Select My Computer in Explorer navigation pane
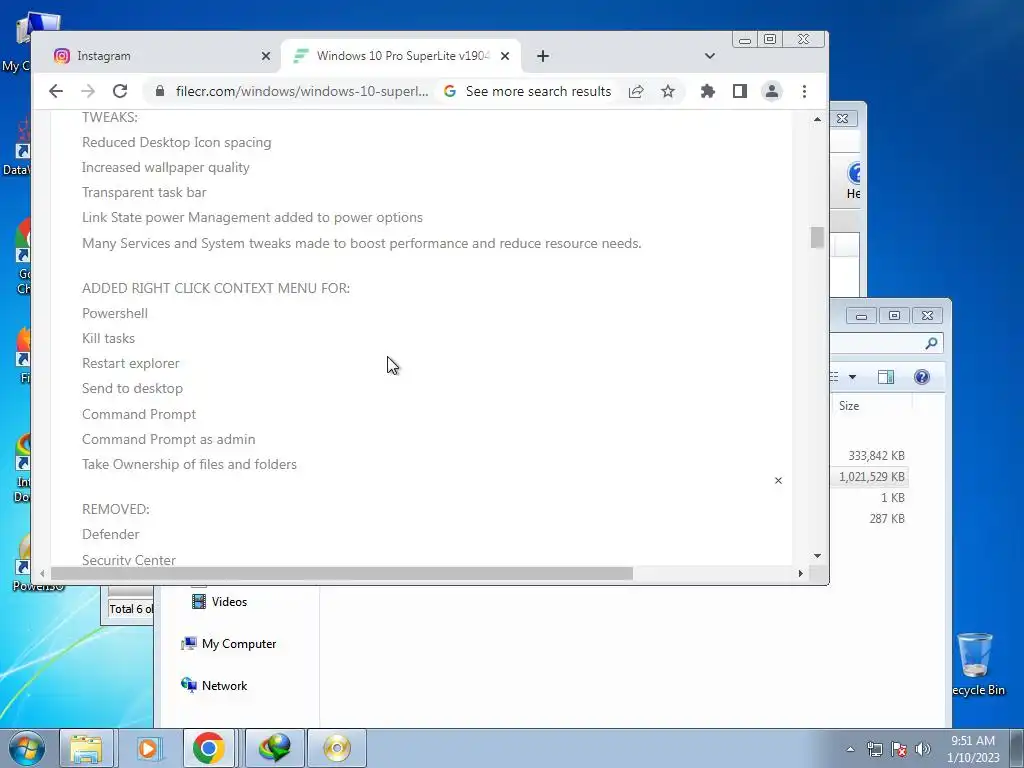 229,644
